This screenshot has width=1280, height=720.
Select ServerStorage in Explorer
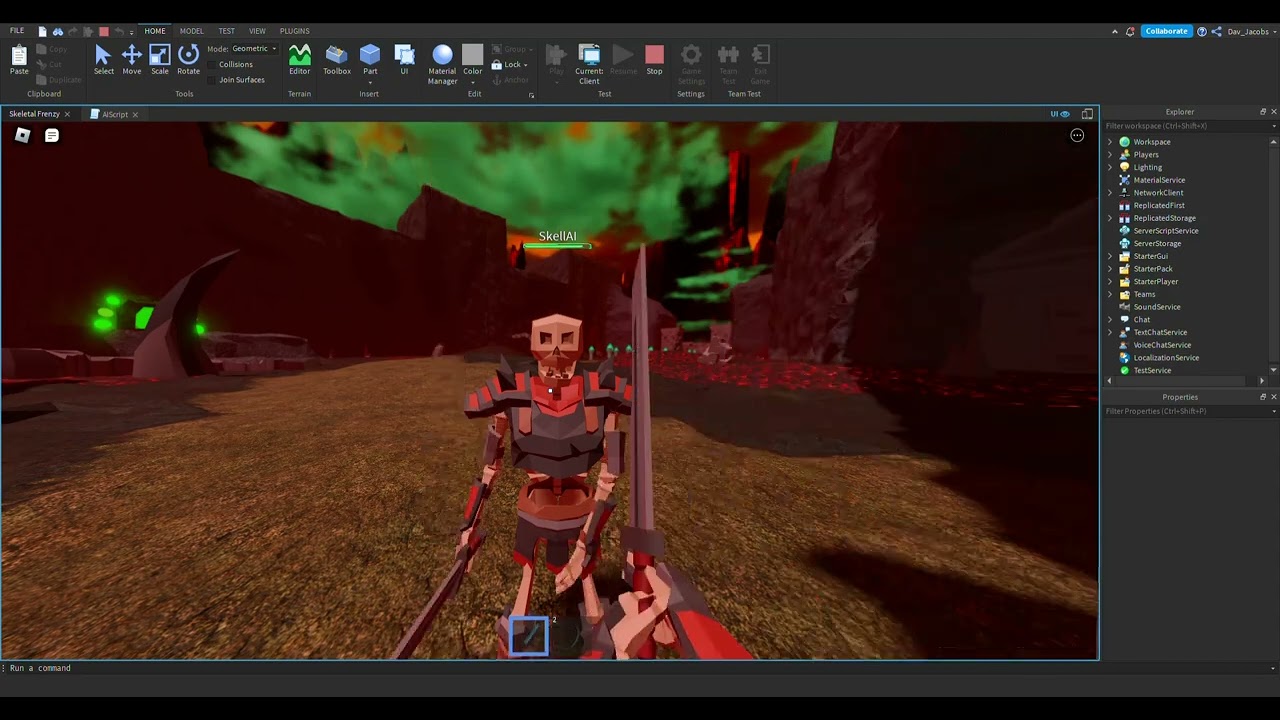(1157, 244)
